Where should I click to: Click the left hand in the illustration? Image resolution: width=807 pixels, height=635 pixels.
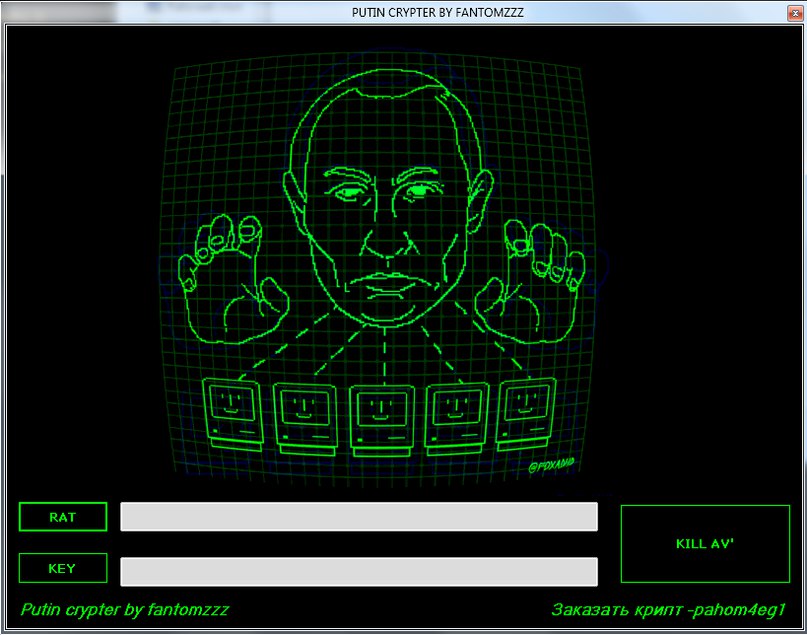[230, 280]
